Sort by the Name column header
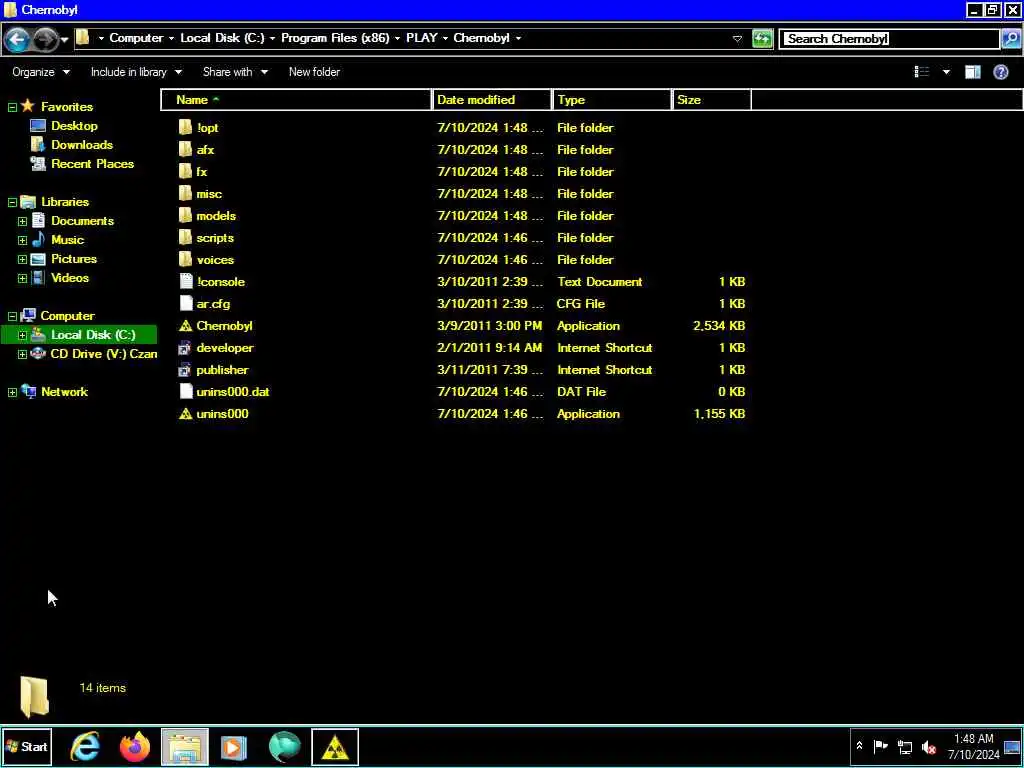Viewport: 1024px width, 768px height. pos(296,100)
